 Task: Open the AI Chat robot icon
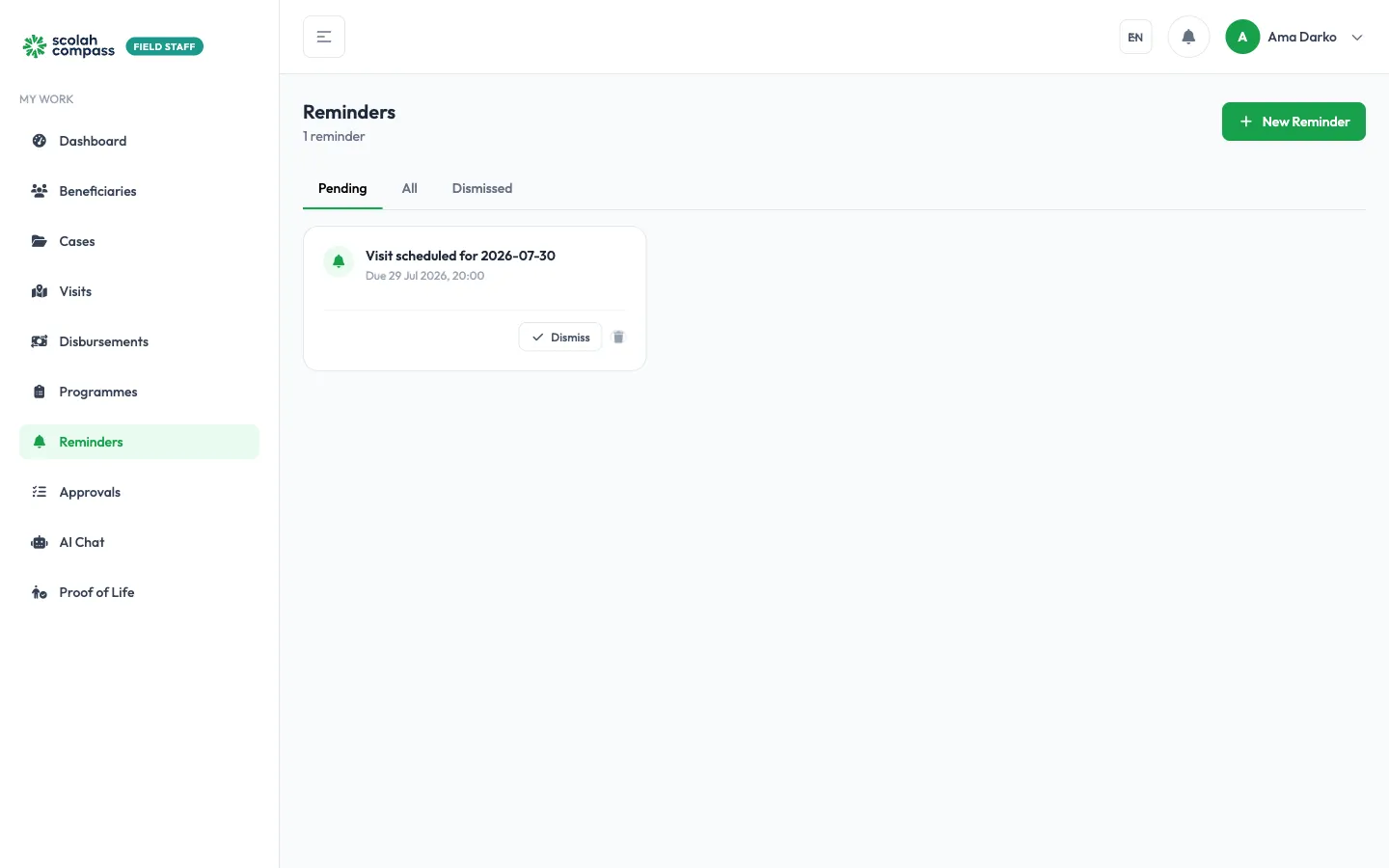(40, 542)
